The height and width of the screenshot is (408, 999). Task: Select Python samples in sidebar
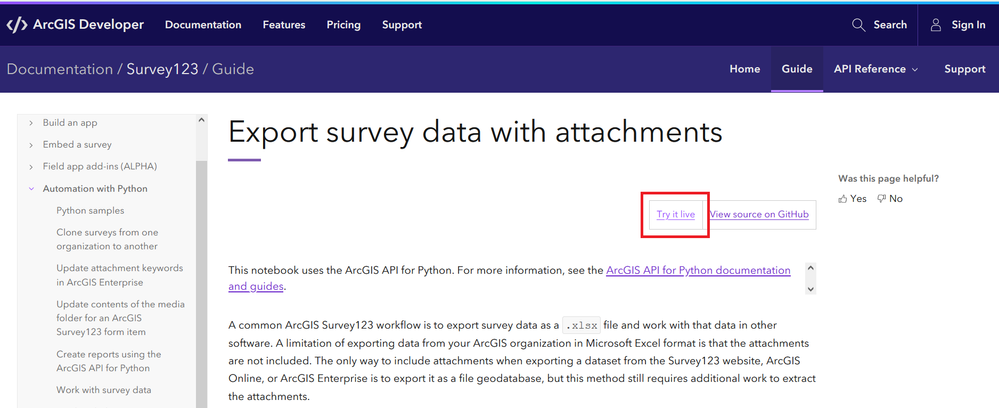click(90, 211)
